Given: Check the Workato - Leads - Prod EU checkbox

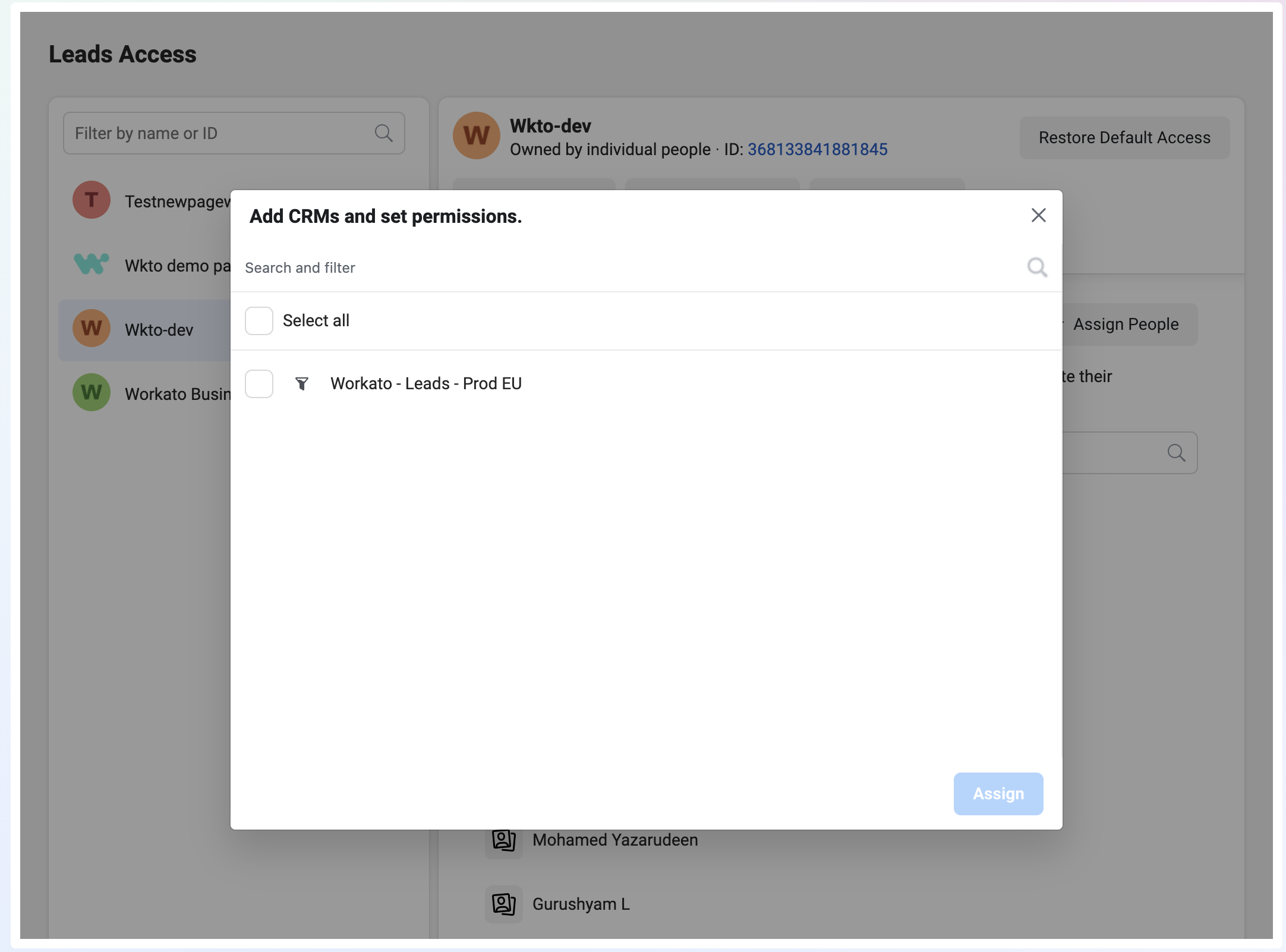Looking at the screenshot, I should tap(259, 384).
